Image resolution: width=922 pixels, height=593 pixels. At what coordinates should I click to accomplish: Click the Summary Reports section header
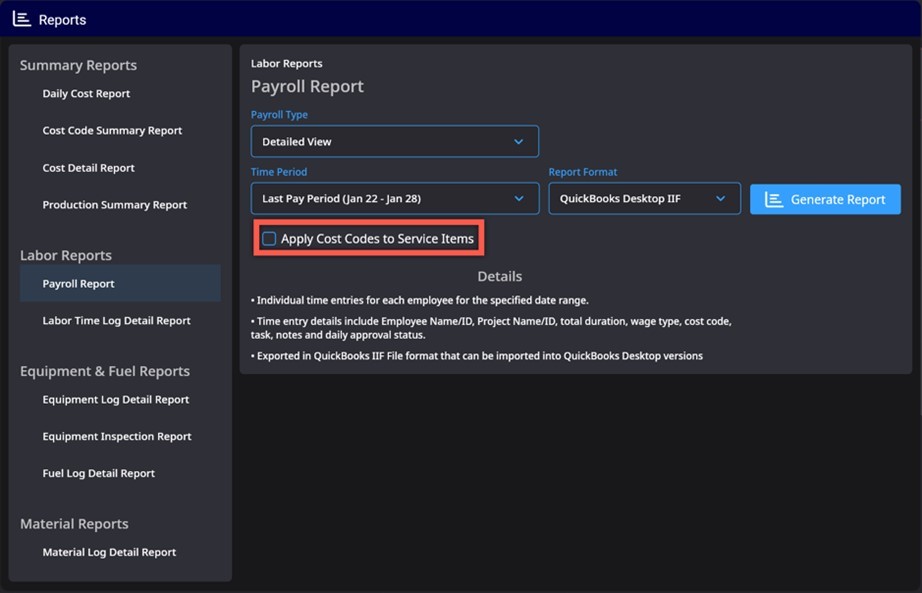[78, 64]
